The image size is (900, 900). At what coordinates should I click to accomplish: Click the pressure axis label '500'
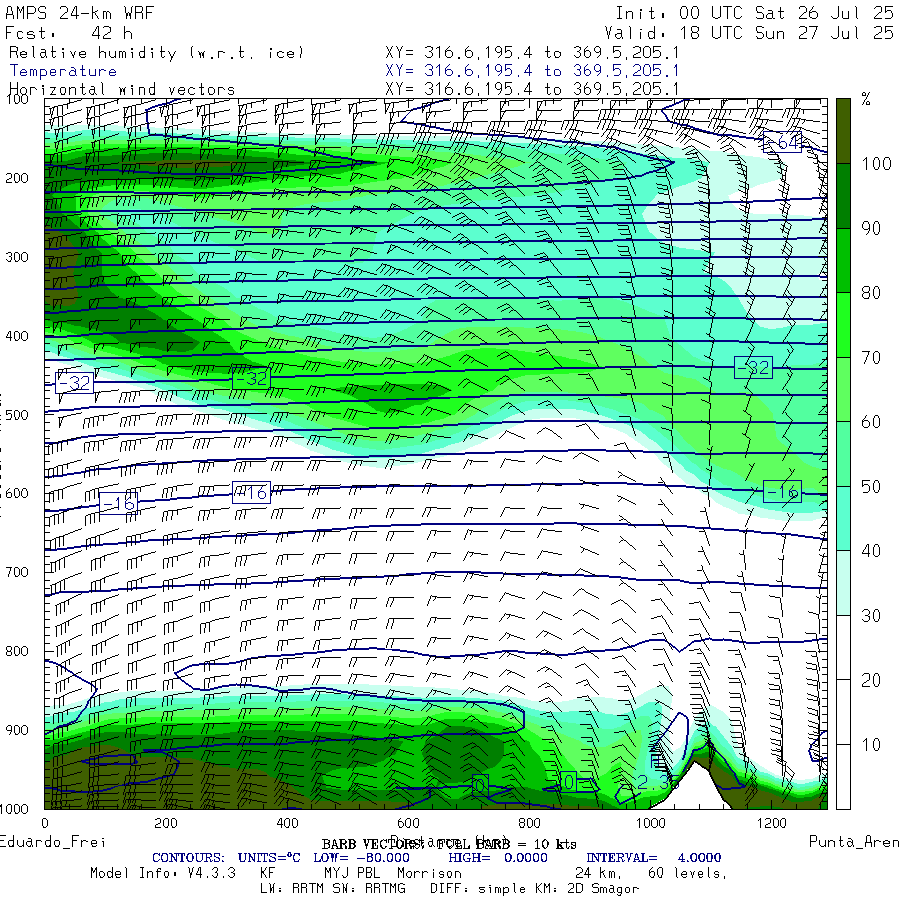17,415
